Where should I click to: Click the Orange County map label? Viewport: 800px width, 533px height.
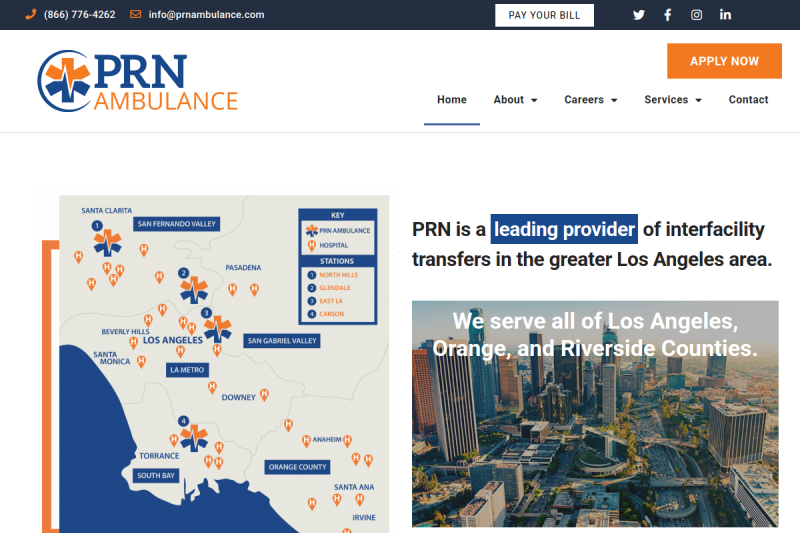coord(297,467)
